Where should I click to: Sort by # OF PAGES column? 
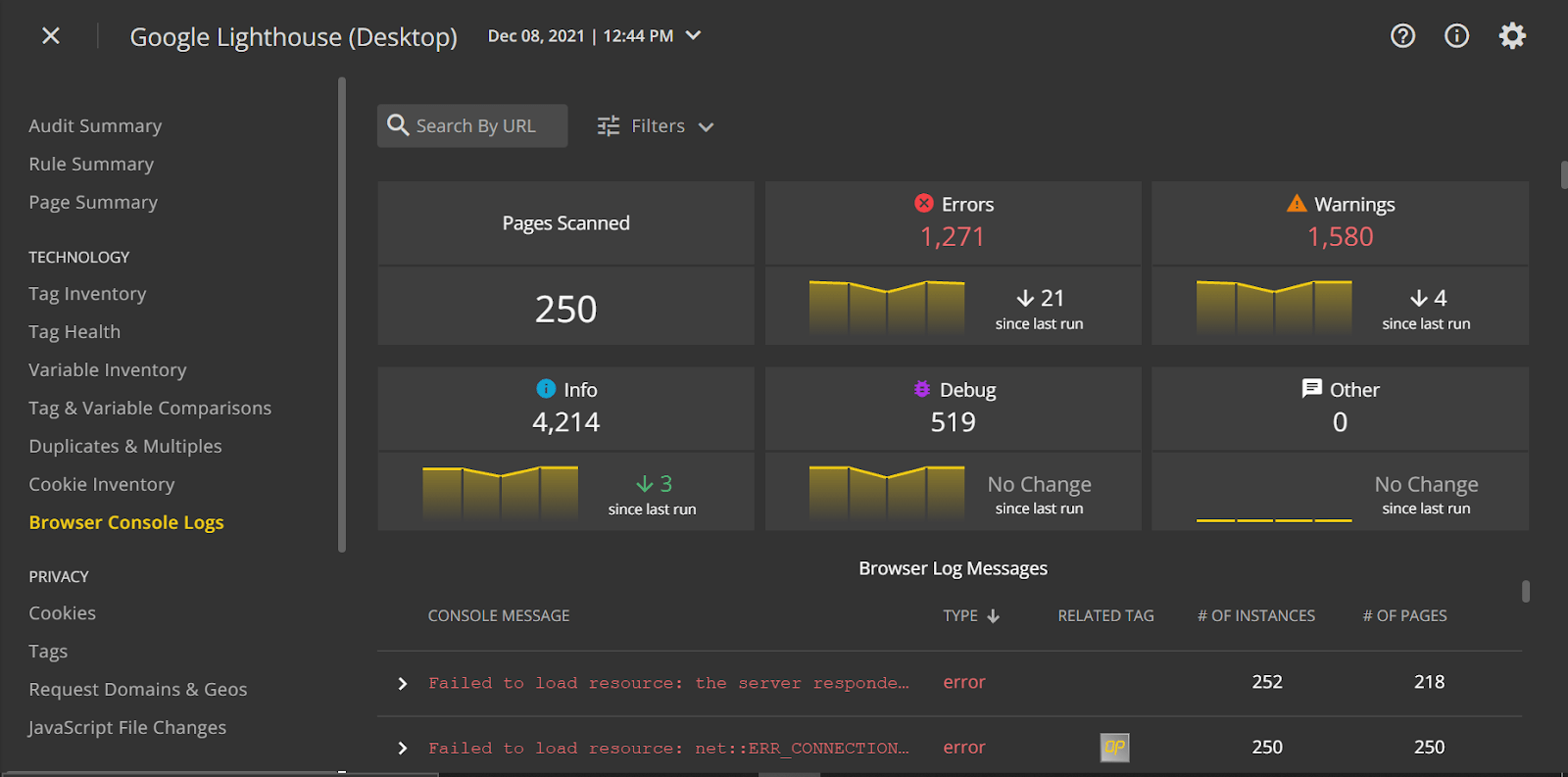tap(1404, 616)
